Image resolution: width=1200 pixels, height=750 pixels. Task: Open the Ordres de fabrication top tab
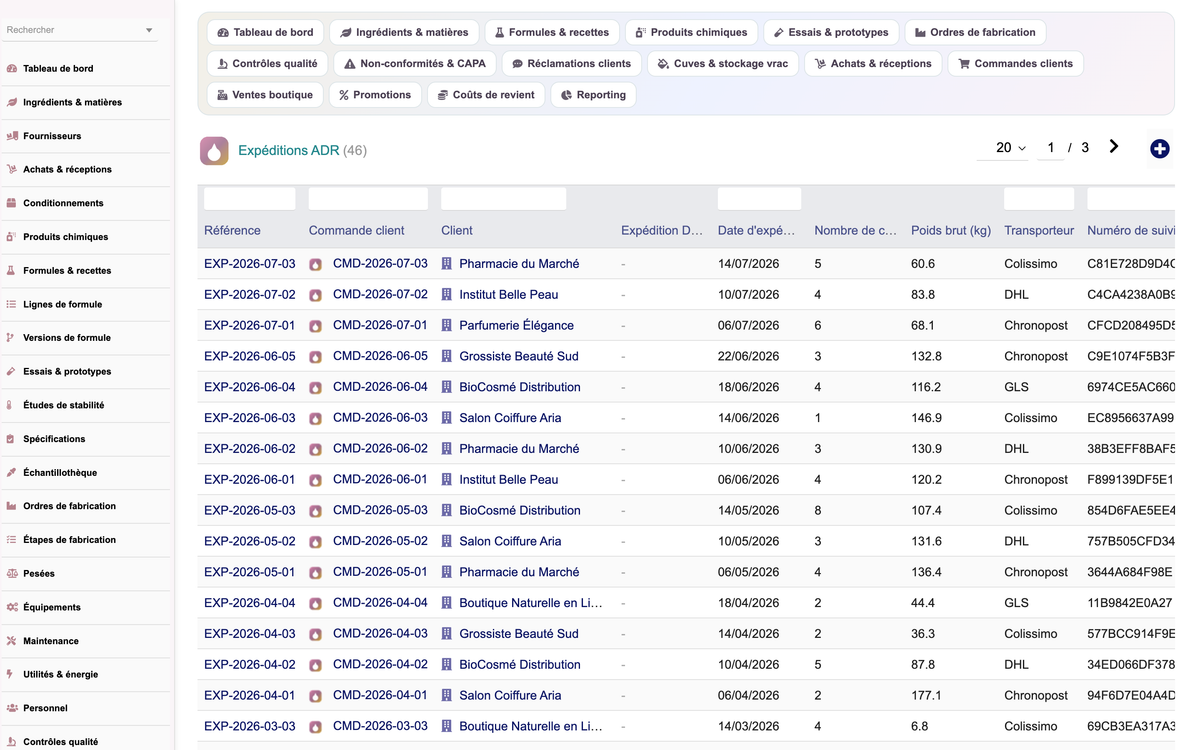975,32
